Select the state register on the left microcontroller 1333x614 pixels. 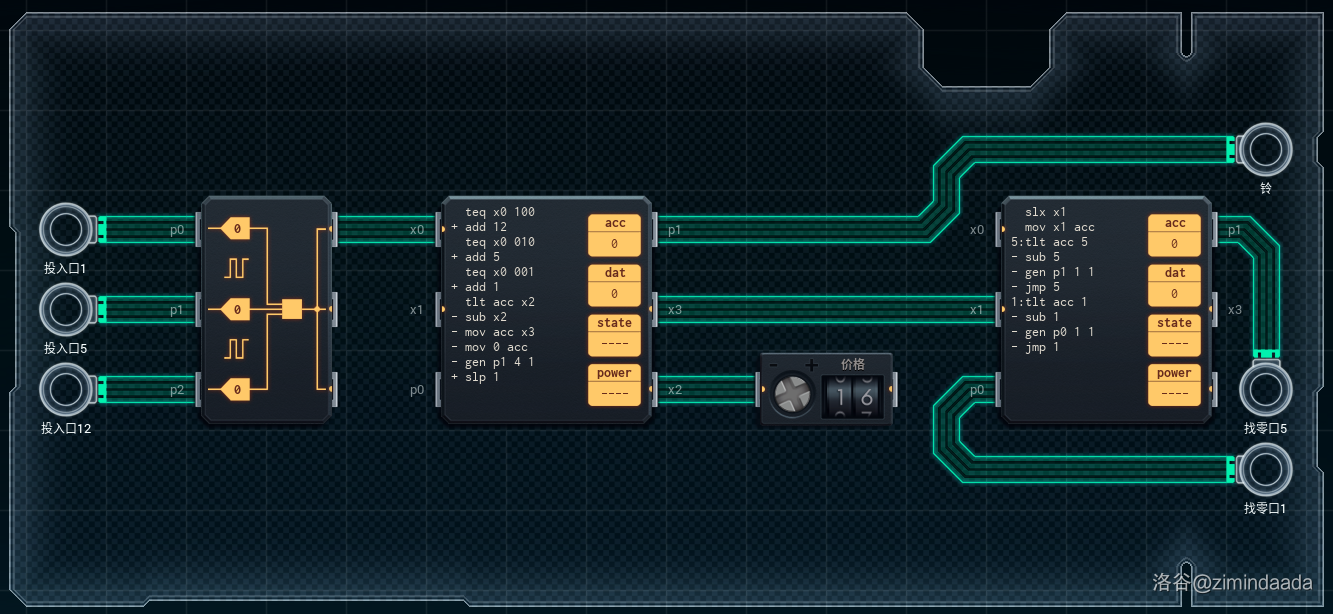point(614,334)
